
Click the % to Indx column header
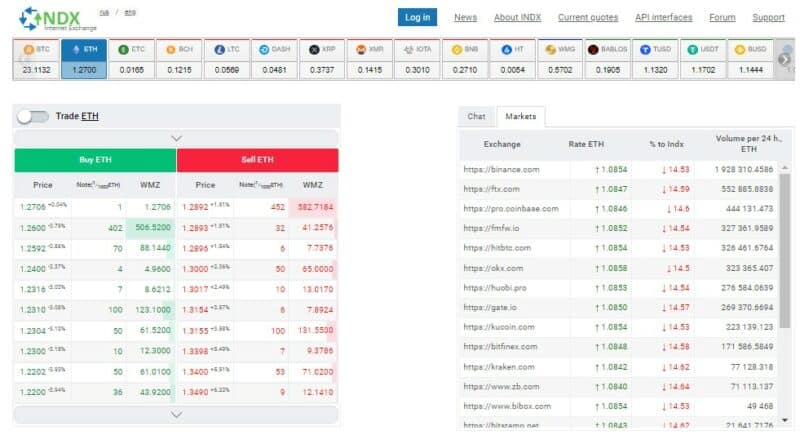click(x=666, y=144)
